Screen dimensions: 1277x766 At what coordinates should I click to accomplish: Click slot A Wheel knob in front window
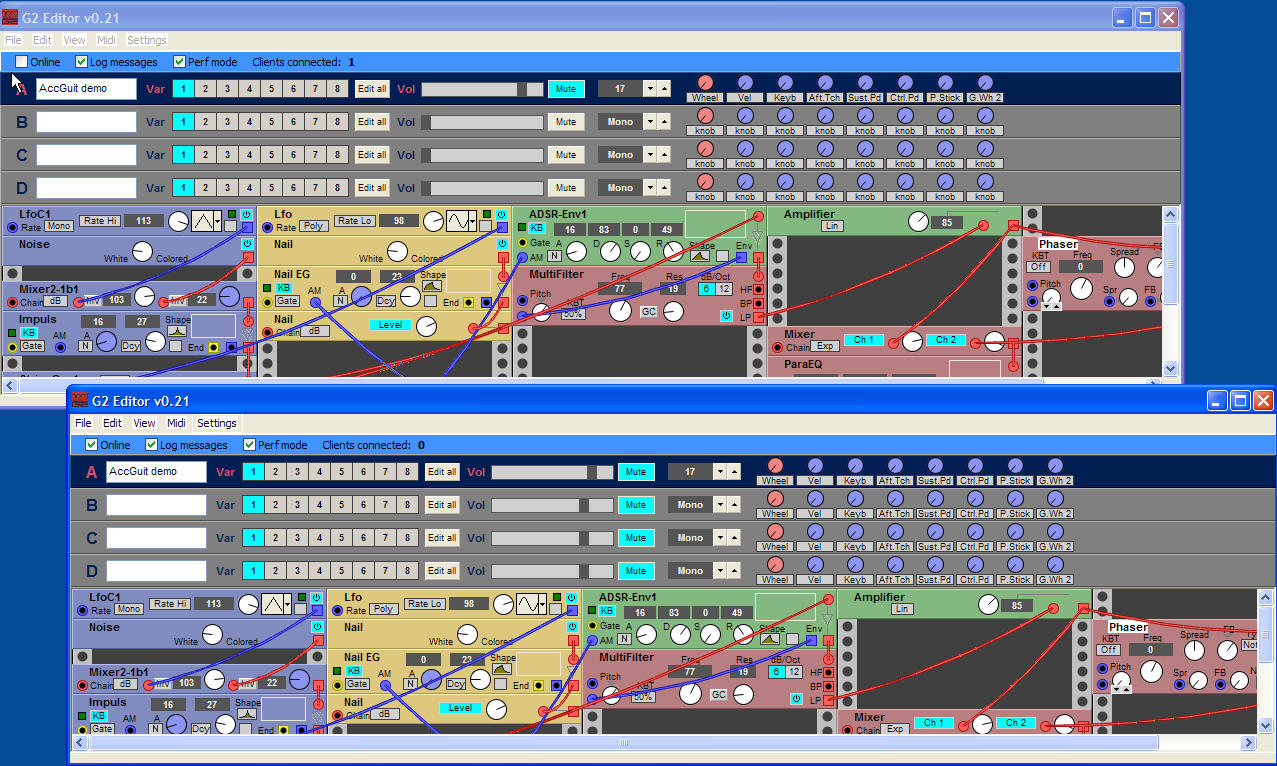tap(775, 466)
